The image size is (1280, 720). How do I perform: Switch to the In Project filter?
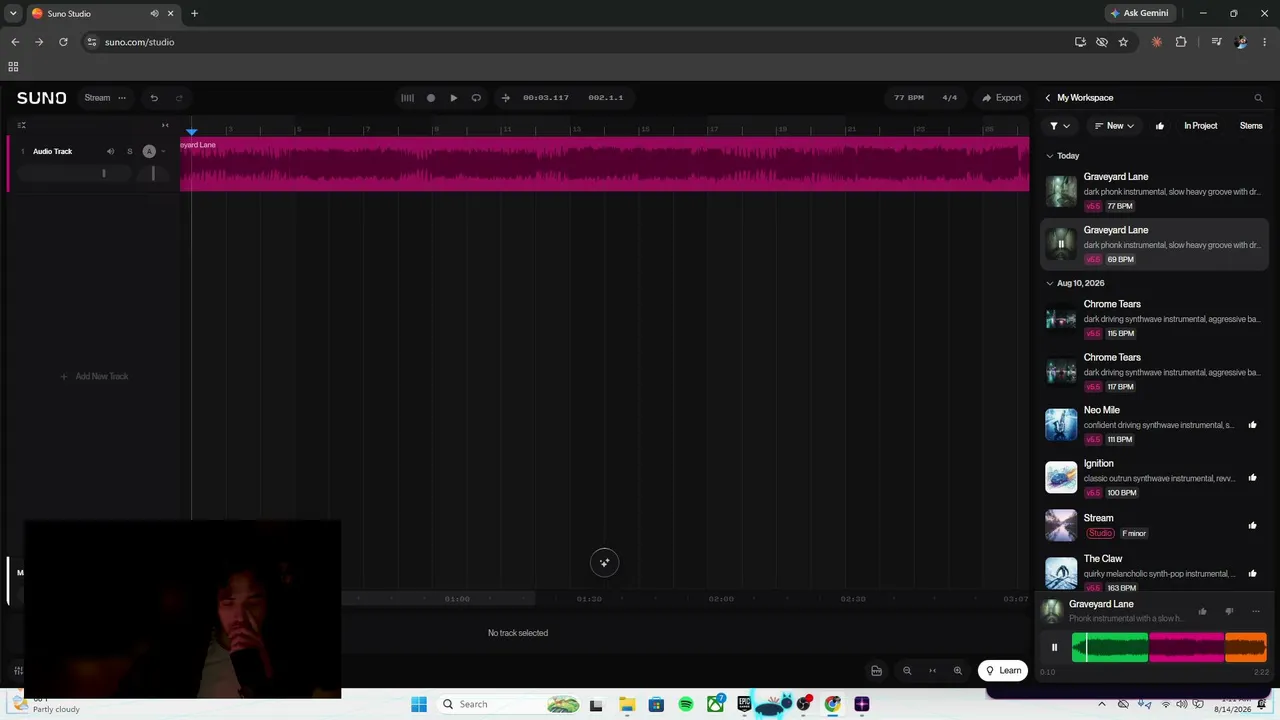(1201, 126)
